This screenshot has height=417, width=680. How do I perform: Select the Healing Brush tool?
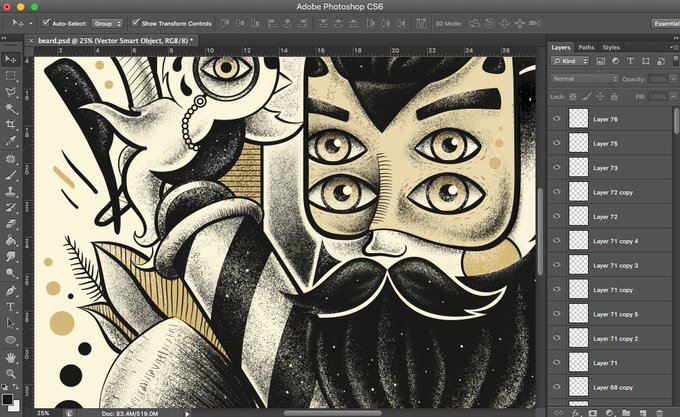pos(10,159)
